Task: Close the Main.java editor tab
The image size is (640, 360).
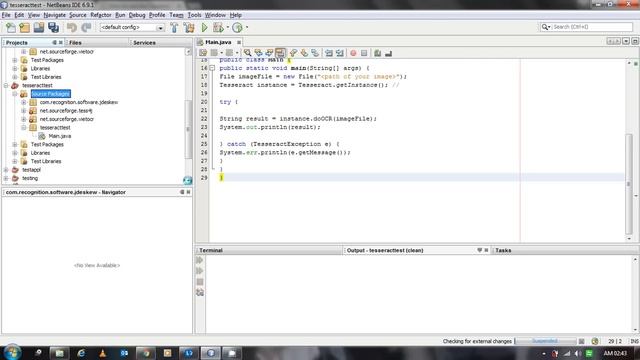Action: (239, 42)
